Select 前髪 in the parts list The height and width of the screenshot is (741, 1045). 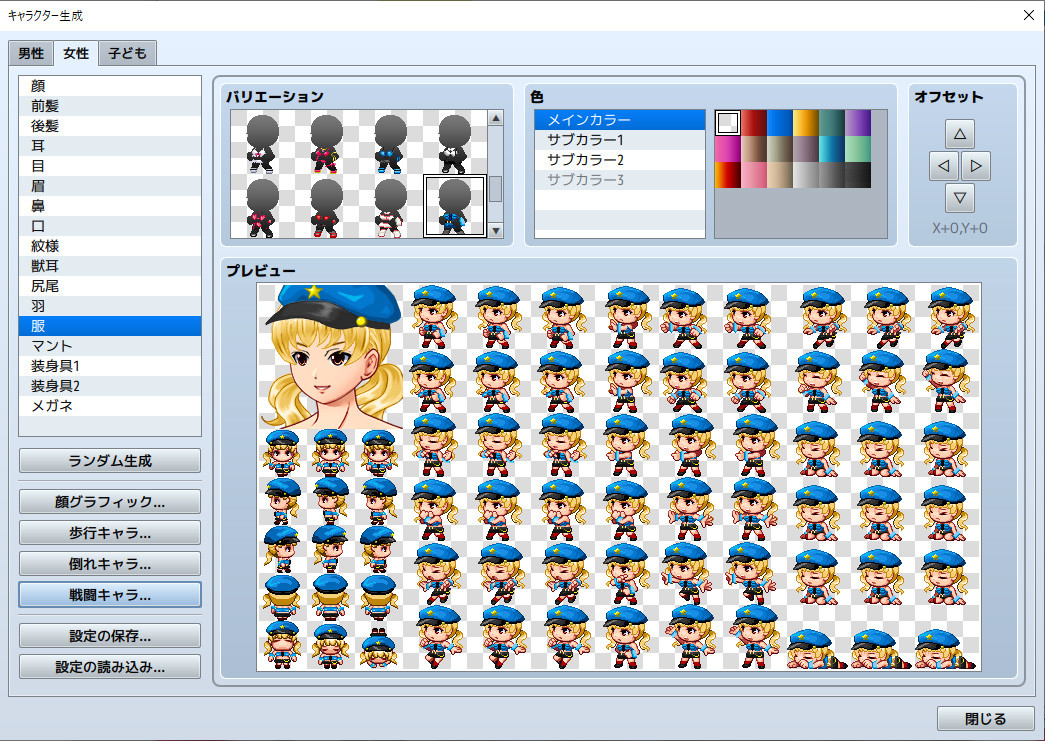tap(46, 105)
